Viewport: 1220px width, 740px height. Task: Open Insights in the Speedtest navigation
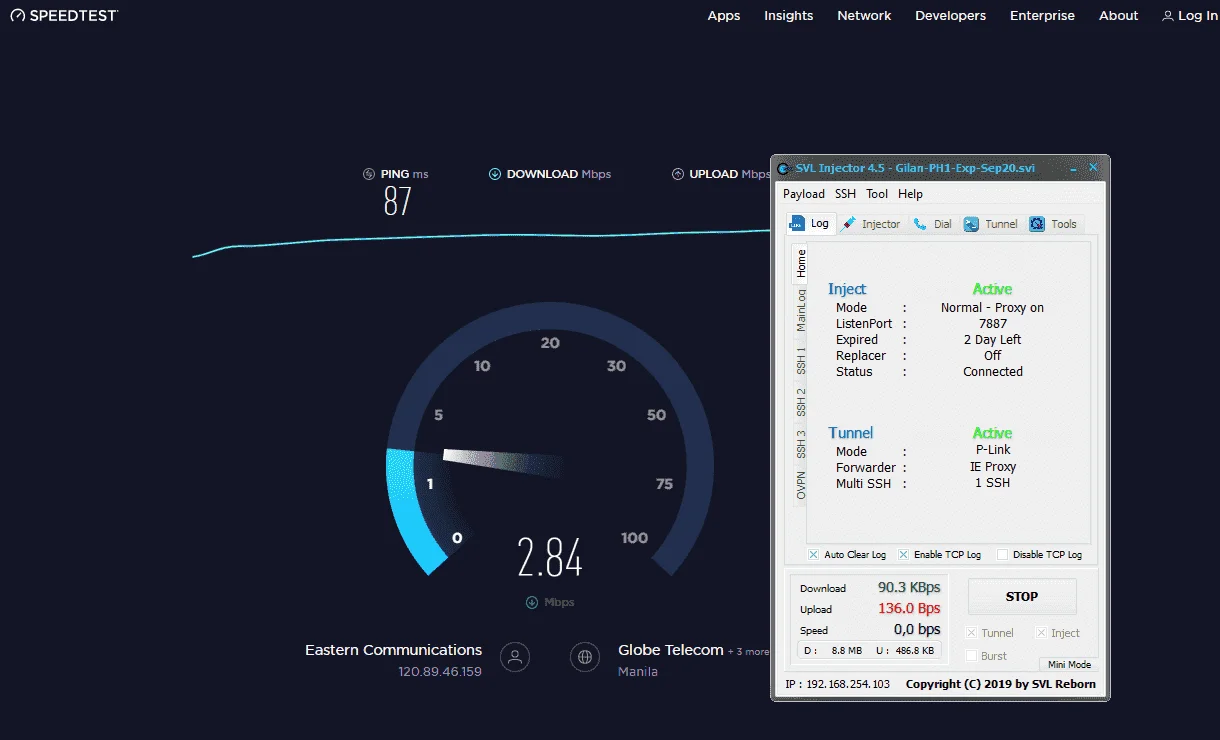[x=789, y=15]
